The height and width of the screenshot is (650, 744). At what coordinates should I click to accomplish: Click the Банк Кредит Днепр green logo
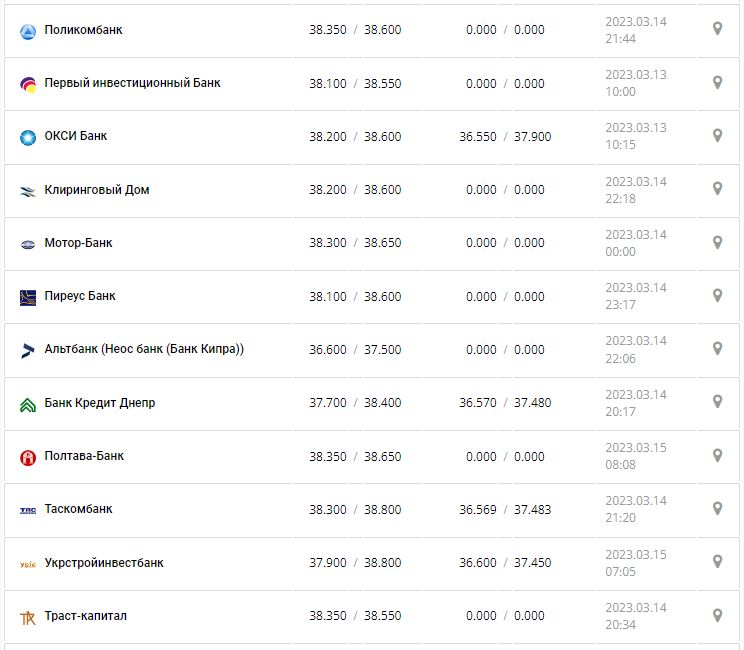point(28,404)
